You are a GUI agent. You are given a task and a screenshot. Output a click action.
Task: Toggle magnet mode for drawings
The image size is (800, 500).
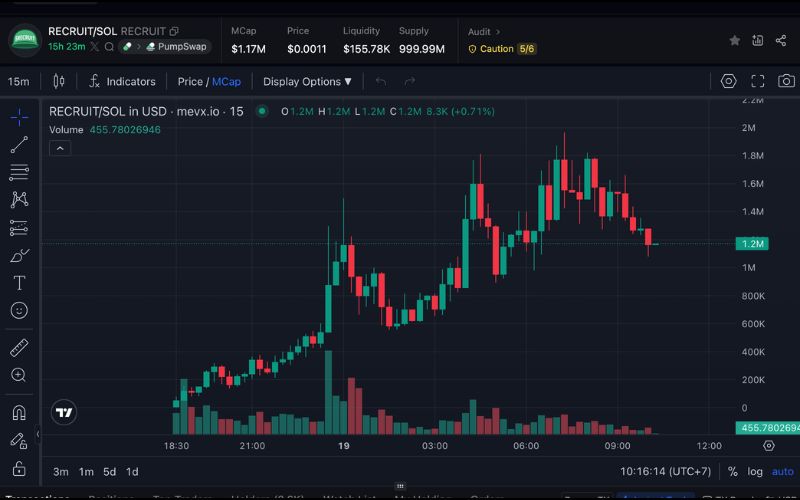tap(19, 412)
